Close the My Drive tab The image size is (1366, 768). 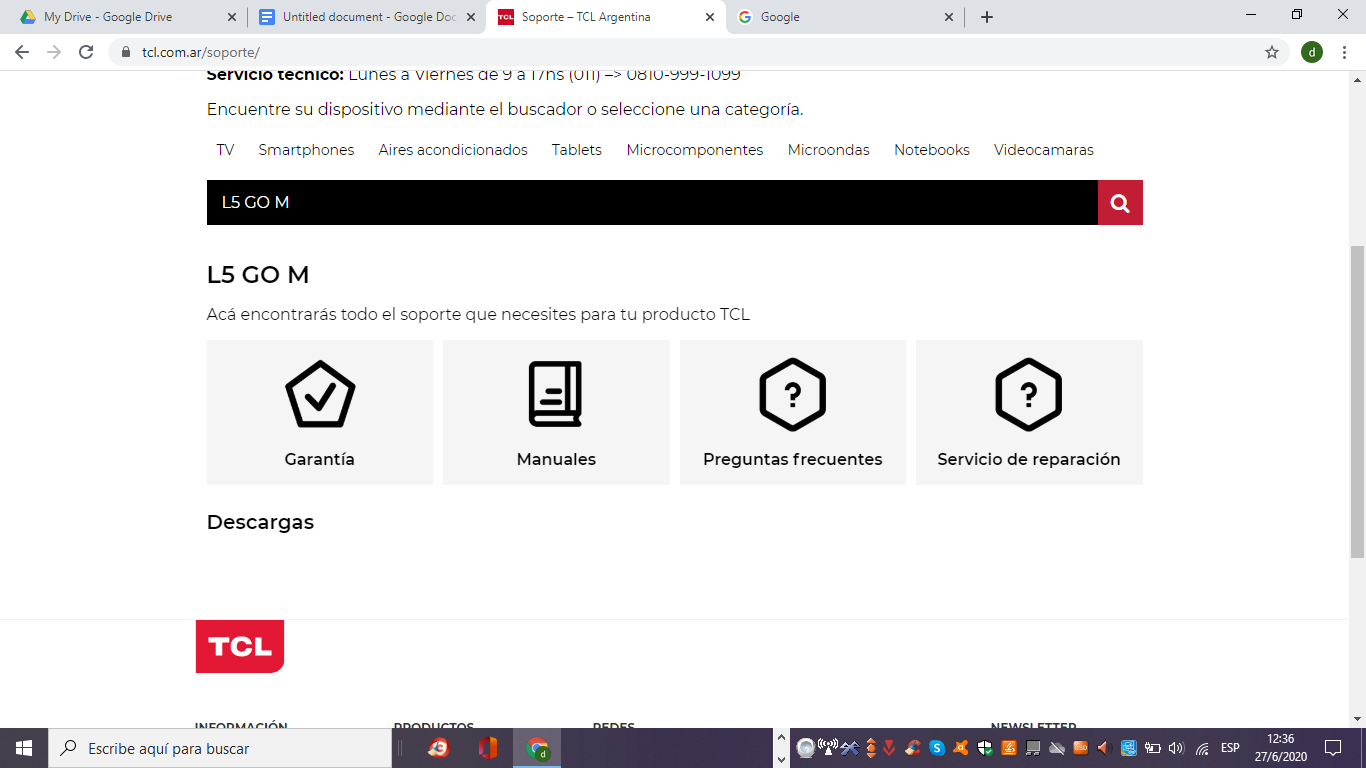[x=232, y=17]
